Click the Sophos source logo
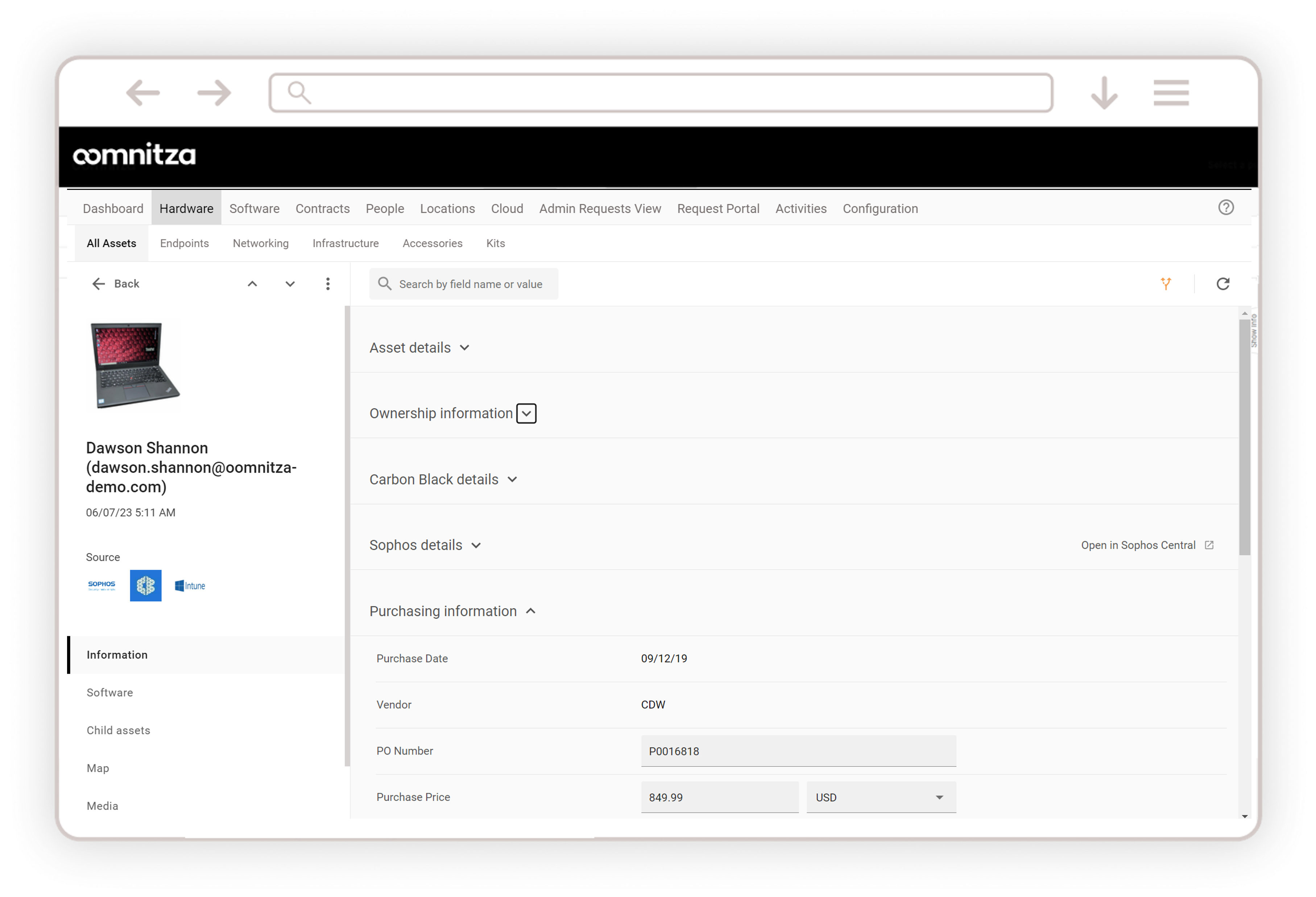The width and height of the screenshot is (1316, 897). (102, 585)
